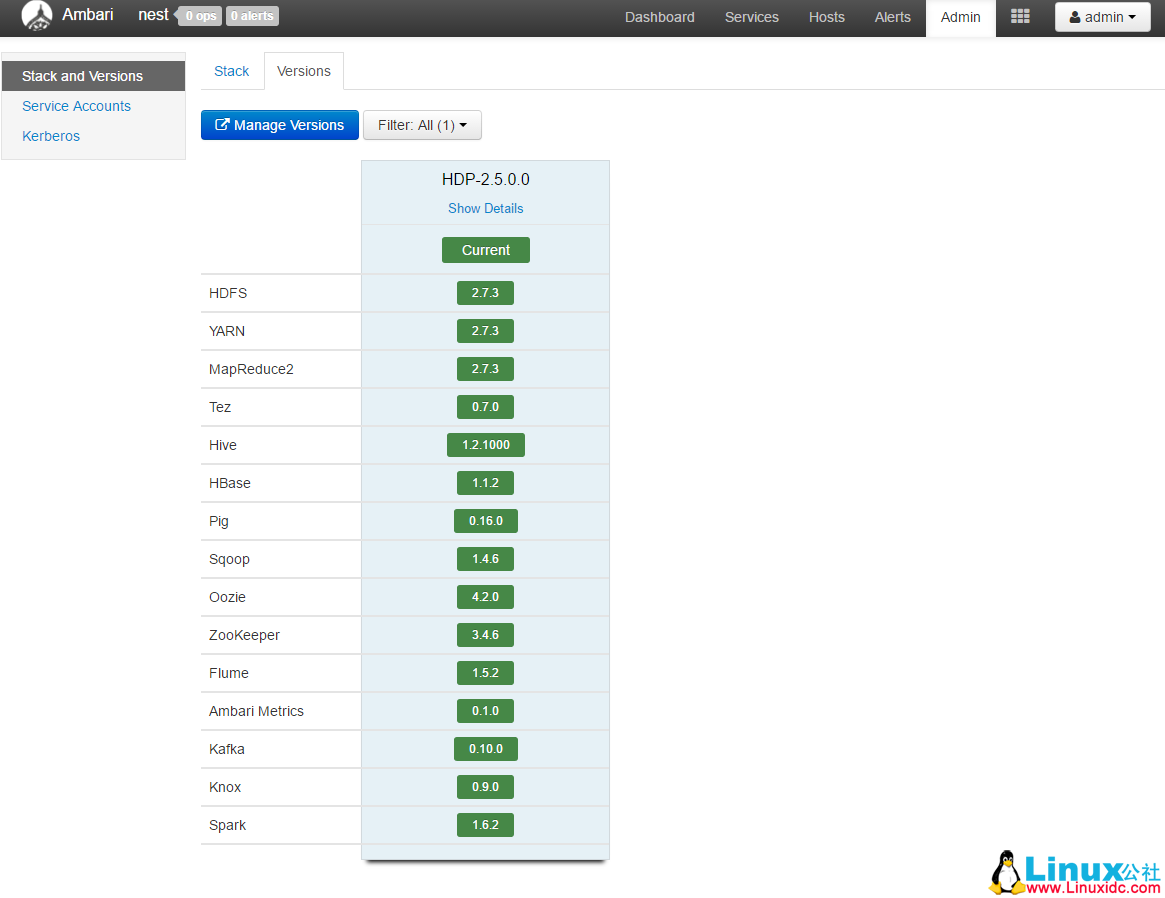
Task: Click the ops badge next to nest
Action: [x=199, y=16]
